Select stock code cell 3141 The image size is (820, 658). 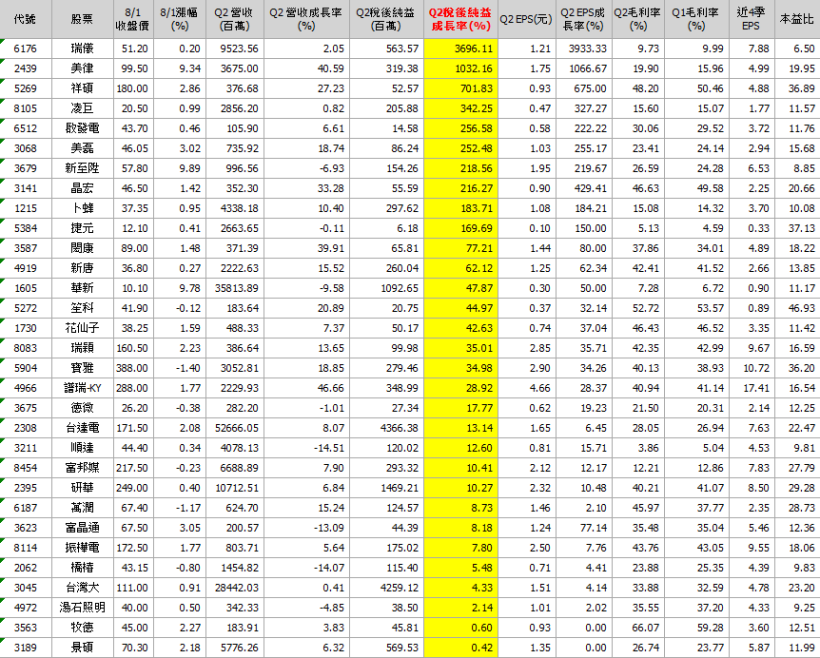[x=25, y=188]
